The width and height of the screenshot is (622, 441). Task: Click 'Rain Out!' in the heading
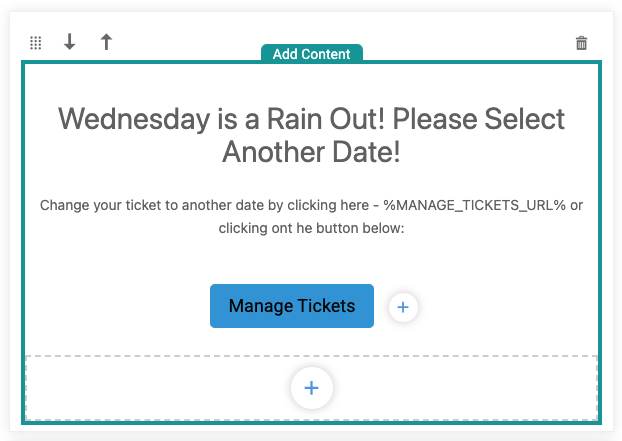[x=326, y=119]
